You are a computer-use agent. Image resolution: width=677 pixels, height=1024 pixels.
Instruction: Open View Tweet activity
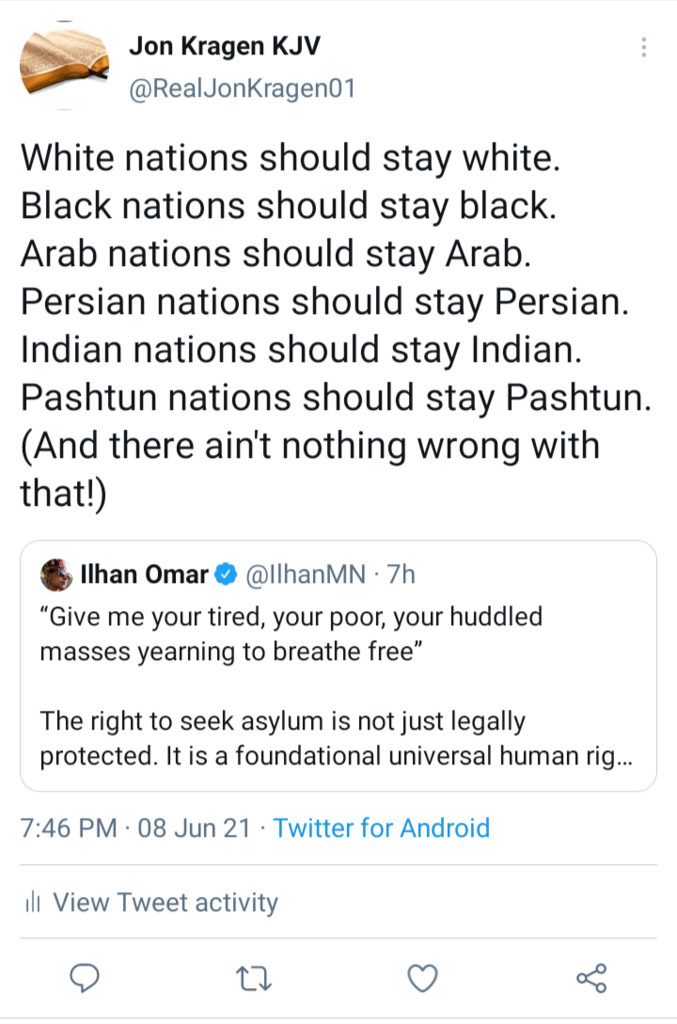(165, 903)
